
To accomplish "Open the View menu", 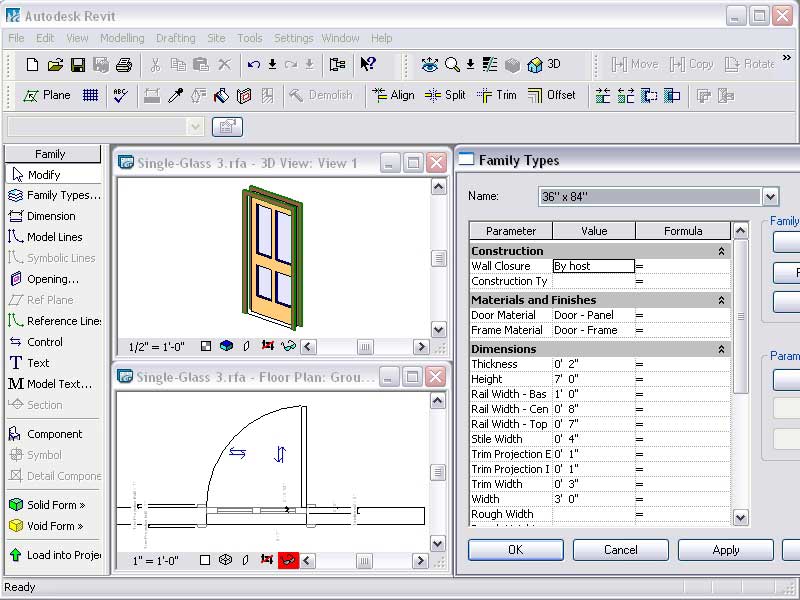I will coord(77,38).
